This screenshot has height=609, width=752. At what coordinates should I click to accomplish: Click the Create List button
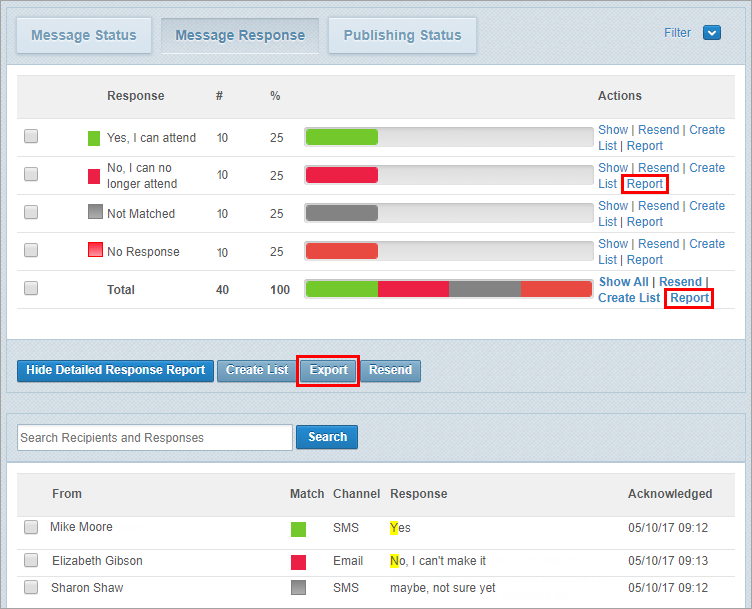click(257, 371)
